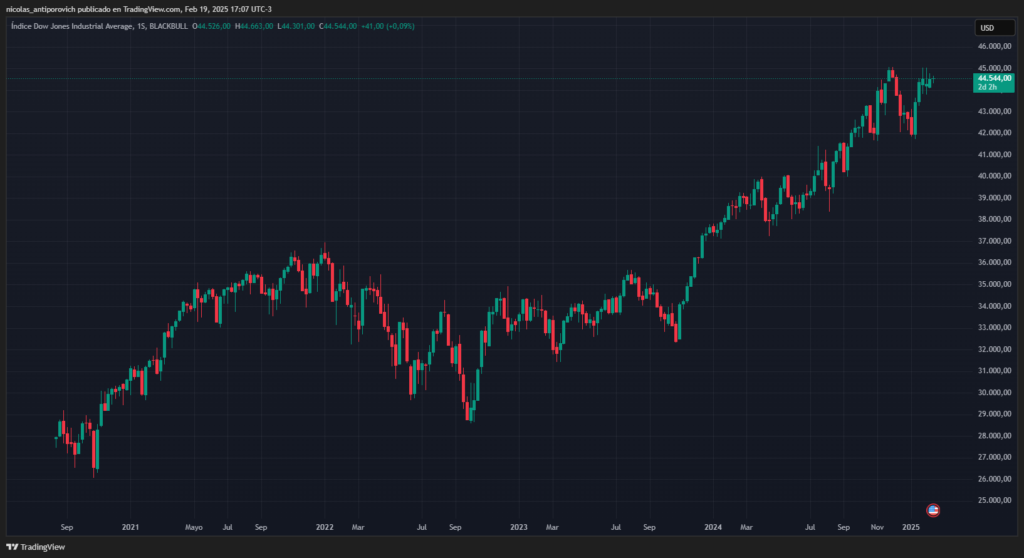Click 31.000,00 on the price axis
The width and height of the screenshot is (1024, 558).
pos(995,370)
